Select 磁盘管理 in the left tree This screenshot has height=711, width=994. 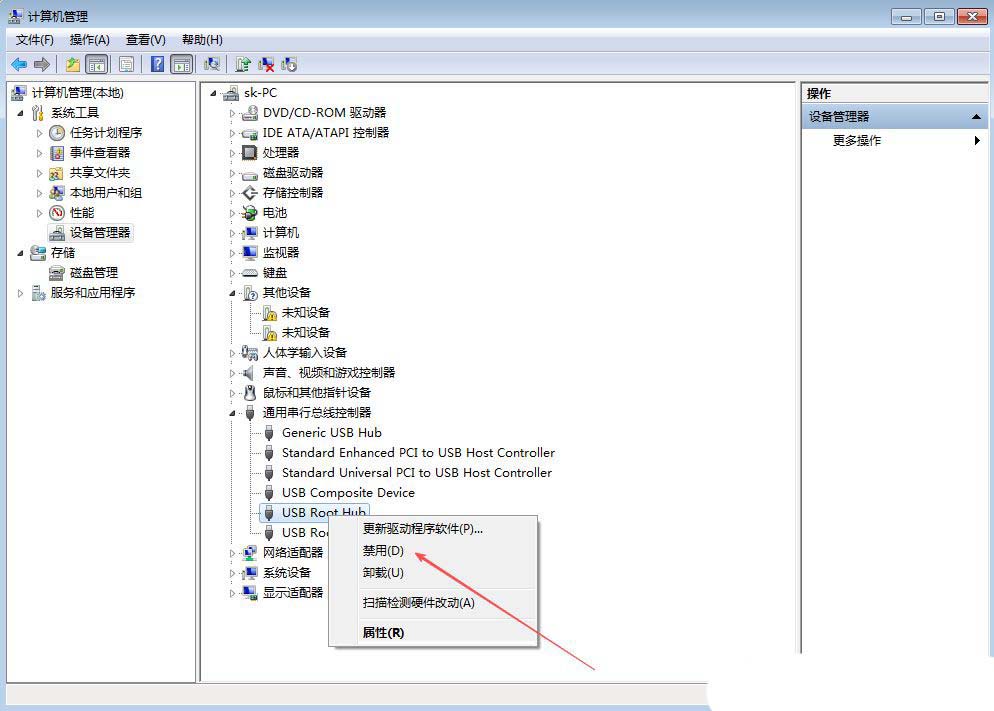93,273
